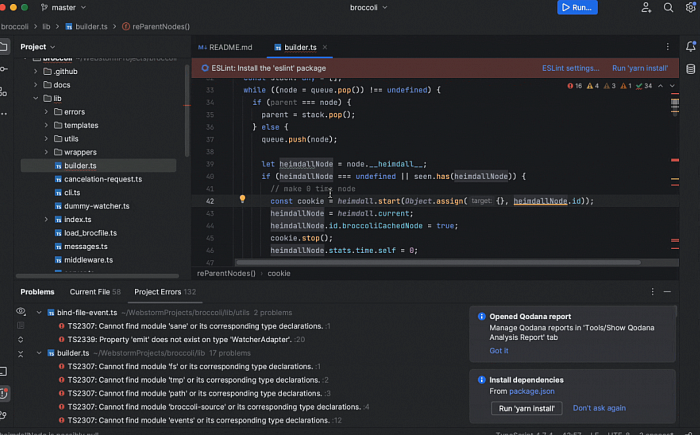
Task: Open the database tool window icon
Action: tap(691, 69)
